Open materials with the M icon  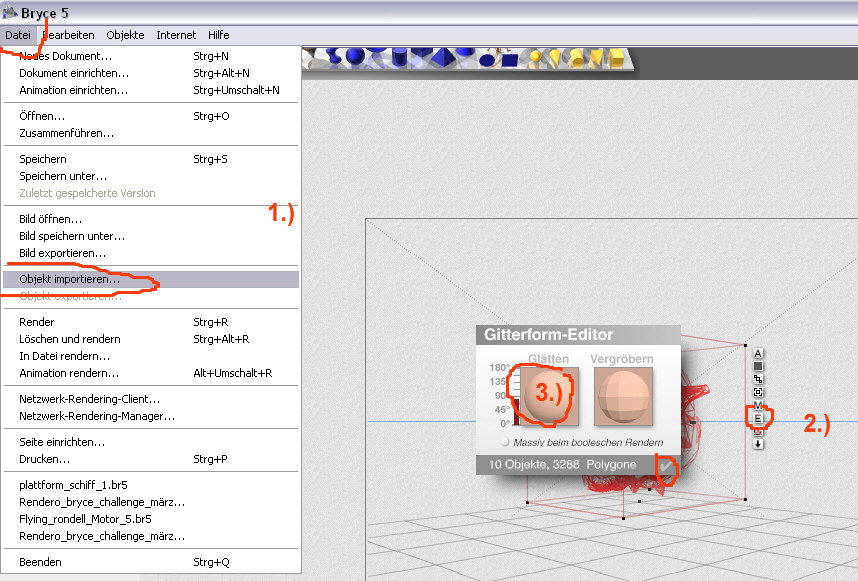coord(758,405)
